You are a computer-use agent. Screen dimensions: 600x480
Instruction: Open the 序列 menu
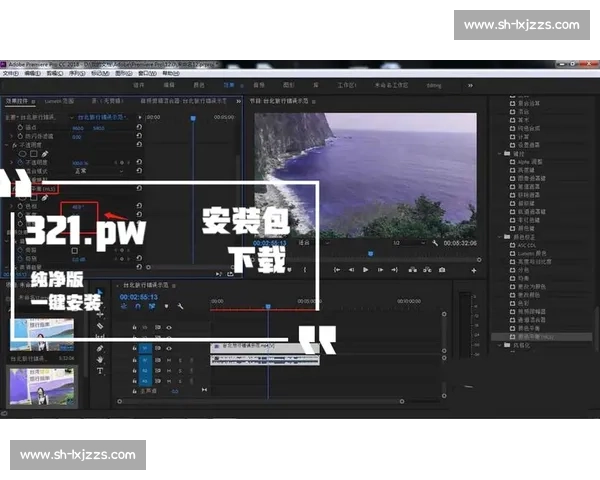[77, 73]
